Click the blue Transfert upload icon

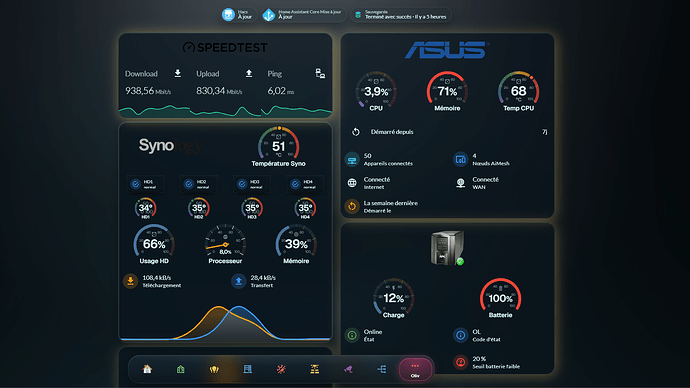(x=239, y=281)
